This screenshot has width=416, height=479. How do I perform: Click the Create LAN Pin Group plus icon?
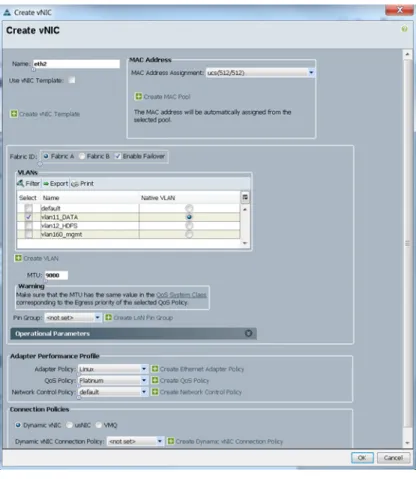coord(108,317)
